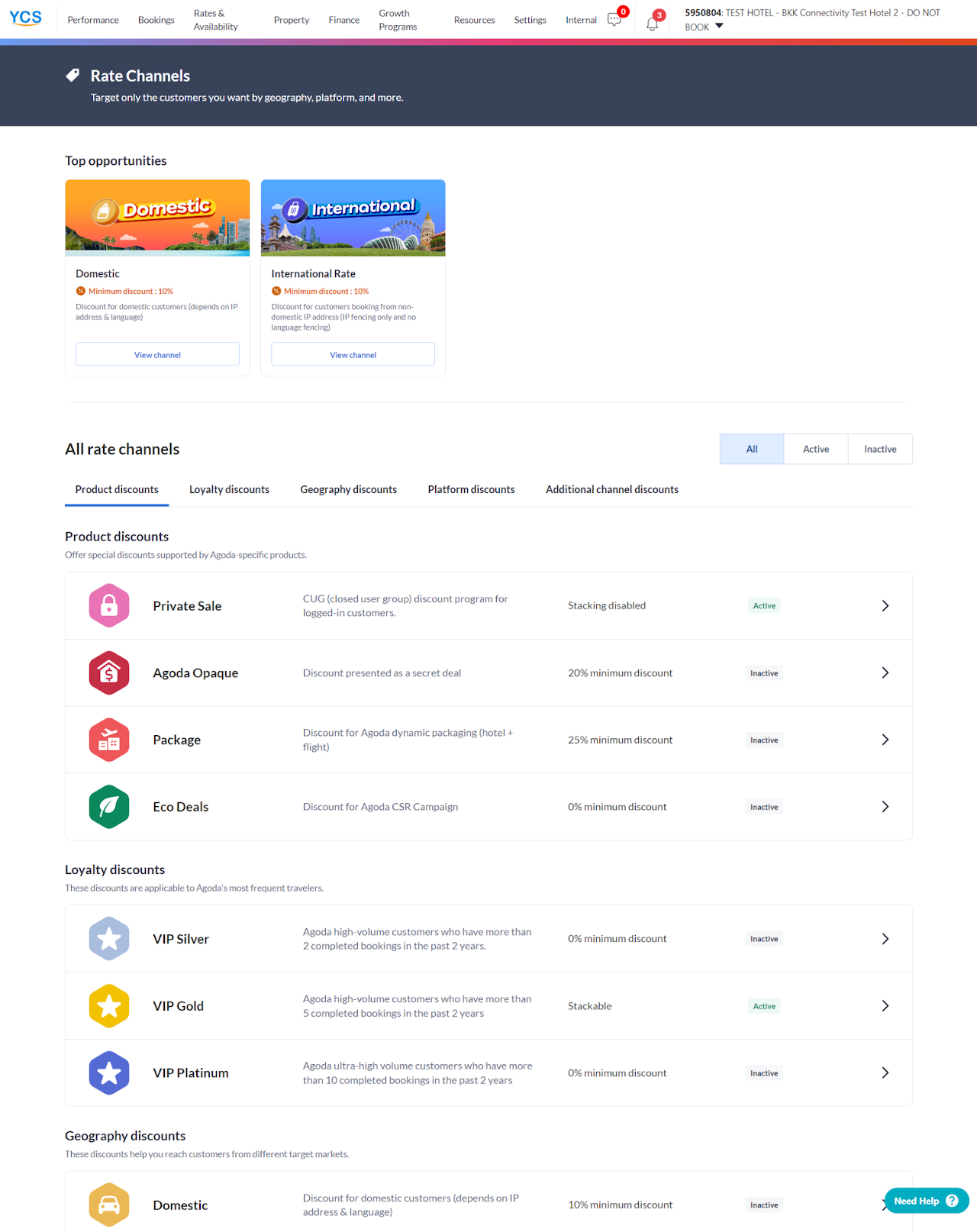The image size is (977, 1232).
Task: Expand the Private Sale row chevron
Action: click(885, 605)
